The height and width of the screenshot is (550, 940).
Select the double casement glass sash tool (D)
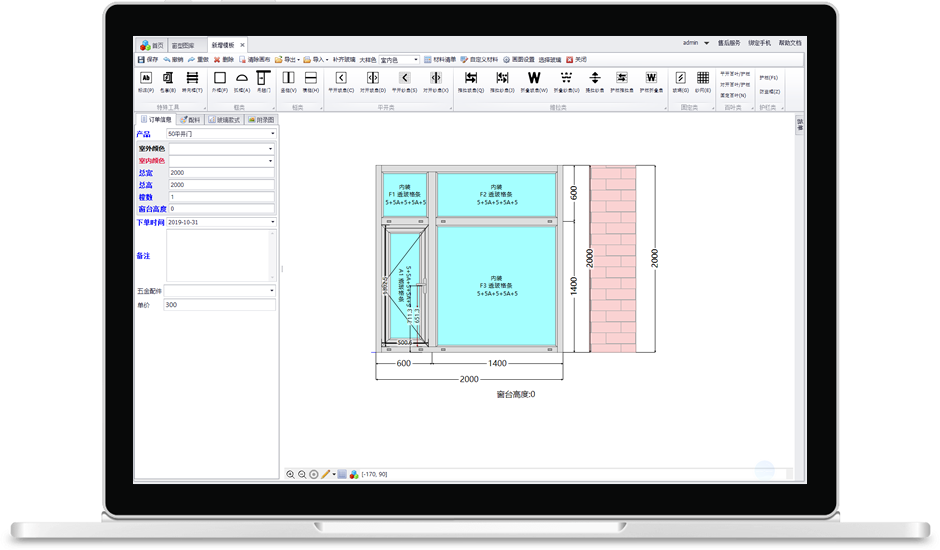[372, 82]
